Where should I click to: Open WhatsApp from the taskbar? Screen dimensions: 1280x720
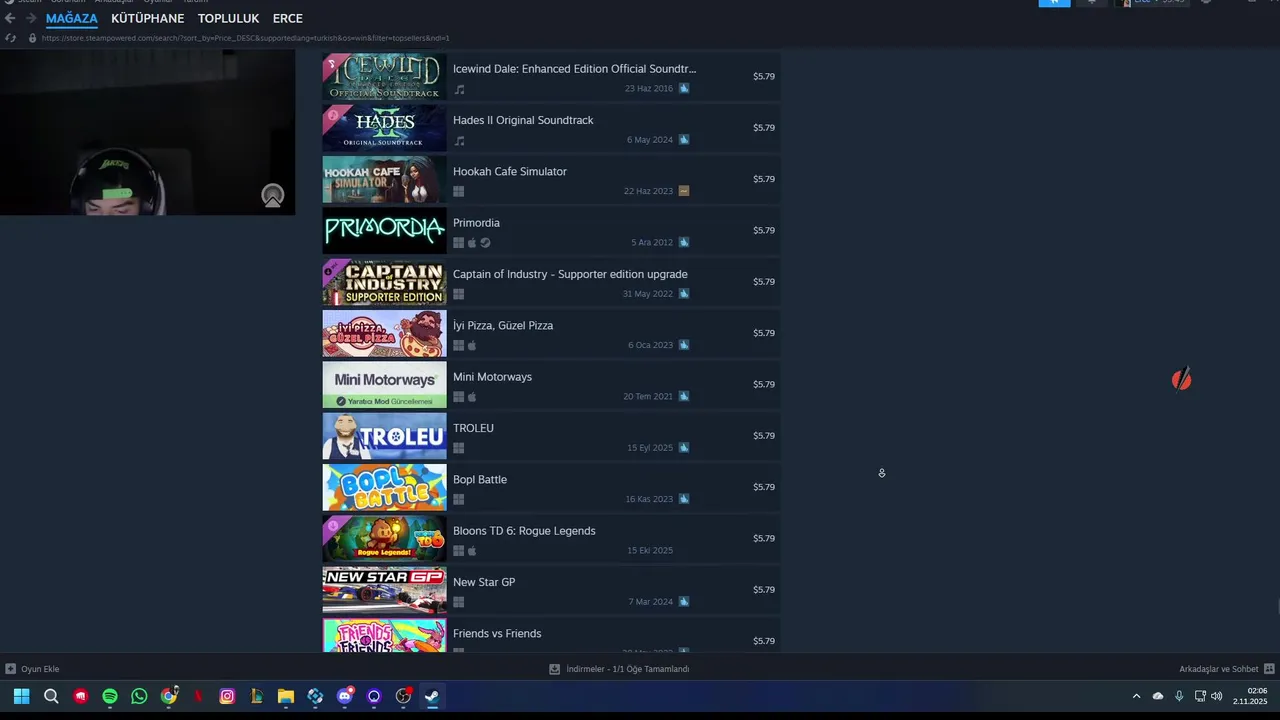click(x=139, y=696)
